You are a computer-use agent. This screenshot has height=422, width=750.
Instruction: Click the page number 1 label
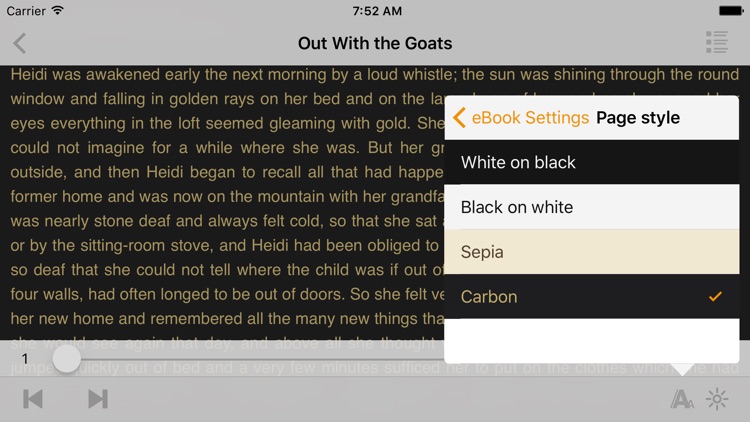click(x=25, y=359)
